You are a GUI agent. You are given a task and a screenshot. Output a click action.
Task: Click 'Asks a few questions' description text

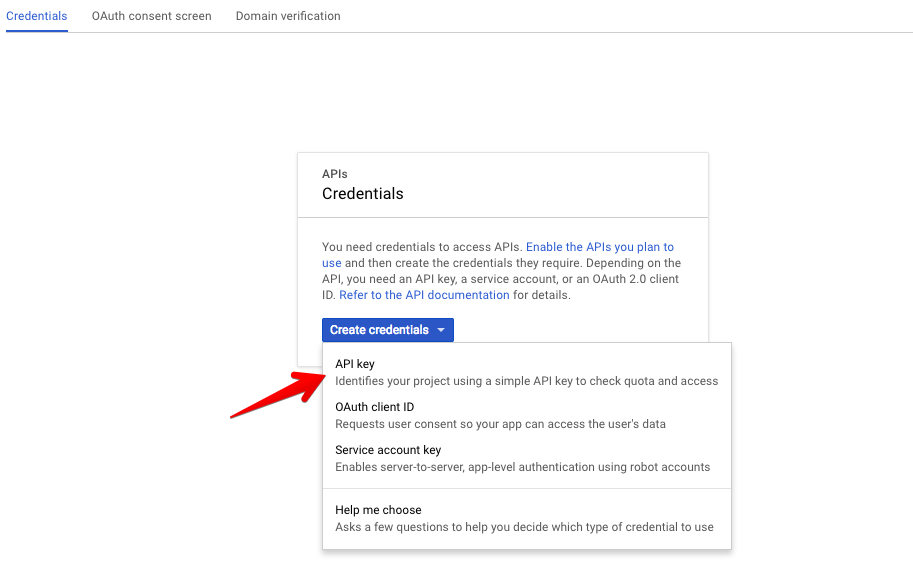point(524,527)
